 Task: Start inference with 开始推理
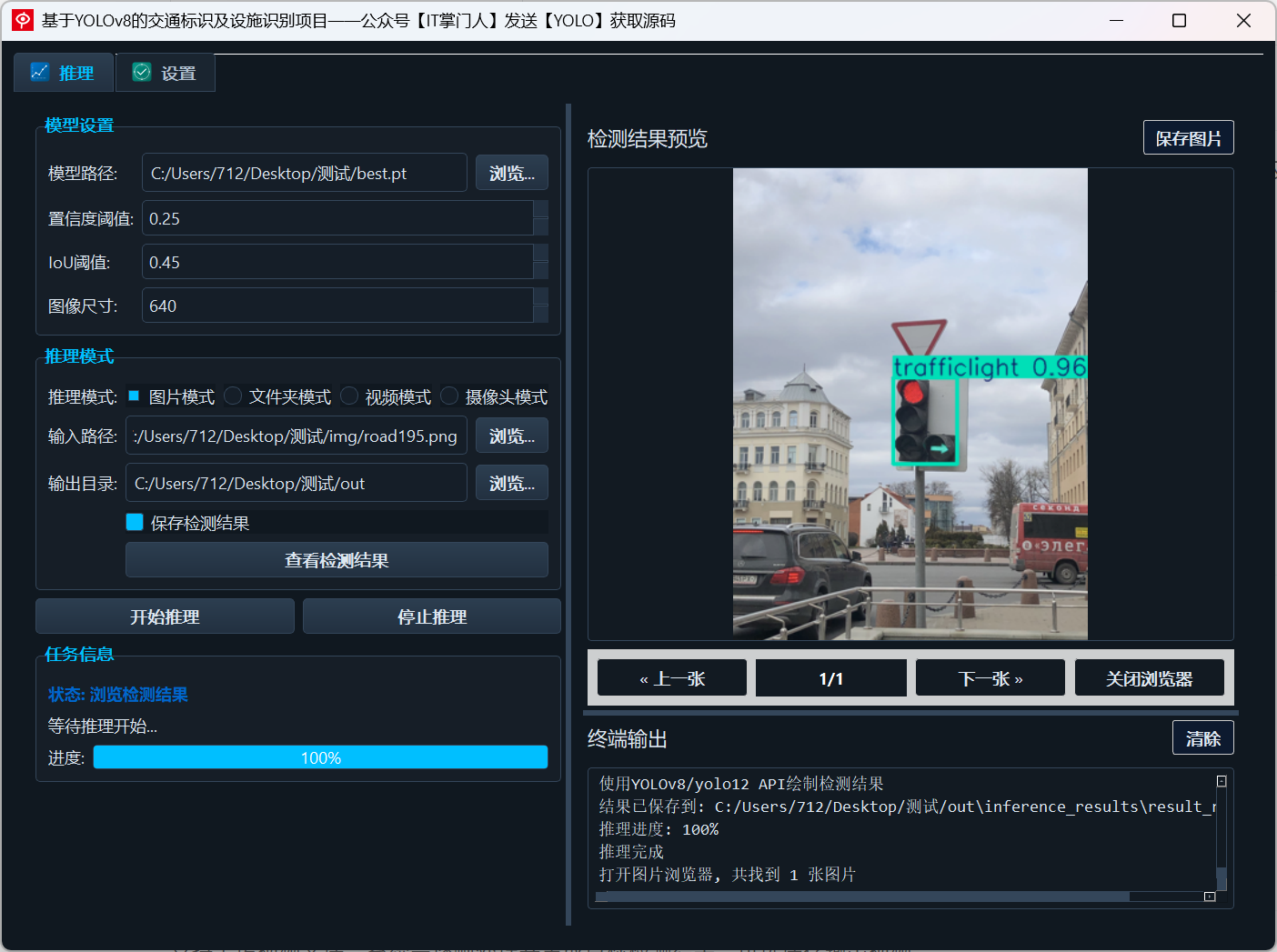point(165,616)
